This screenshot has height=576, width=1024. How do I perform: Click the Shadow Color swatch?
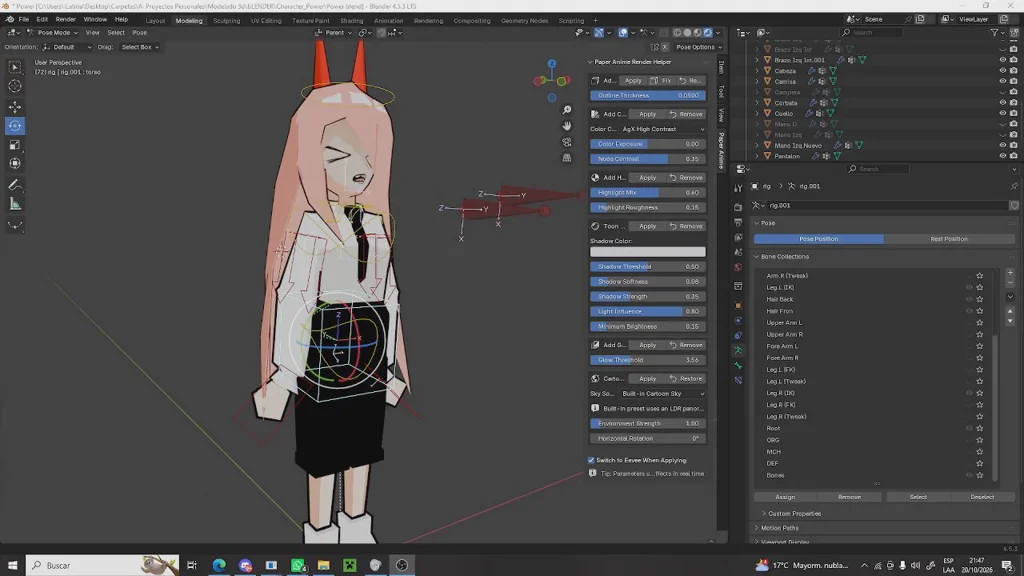[648, 252]
